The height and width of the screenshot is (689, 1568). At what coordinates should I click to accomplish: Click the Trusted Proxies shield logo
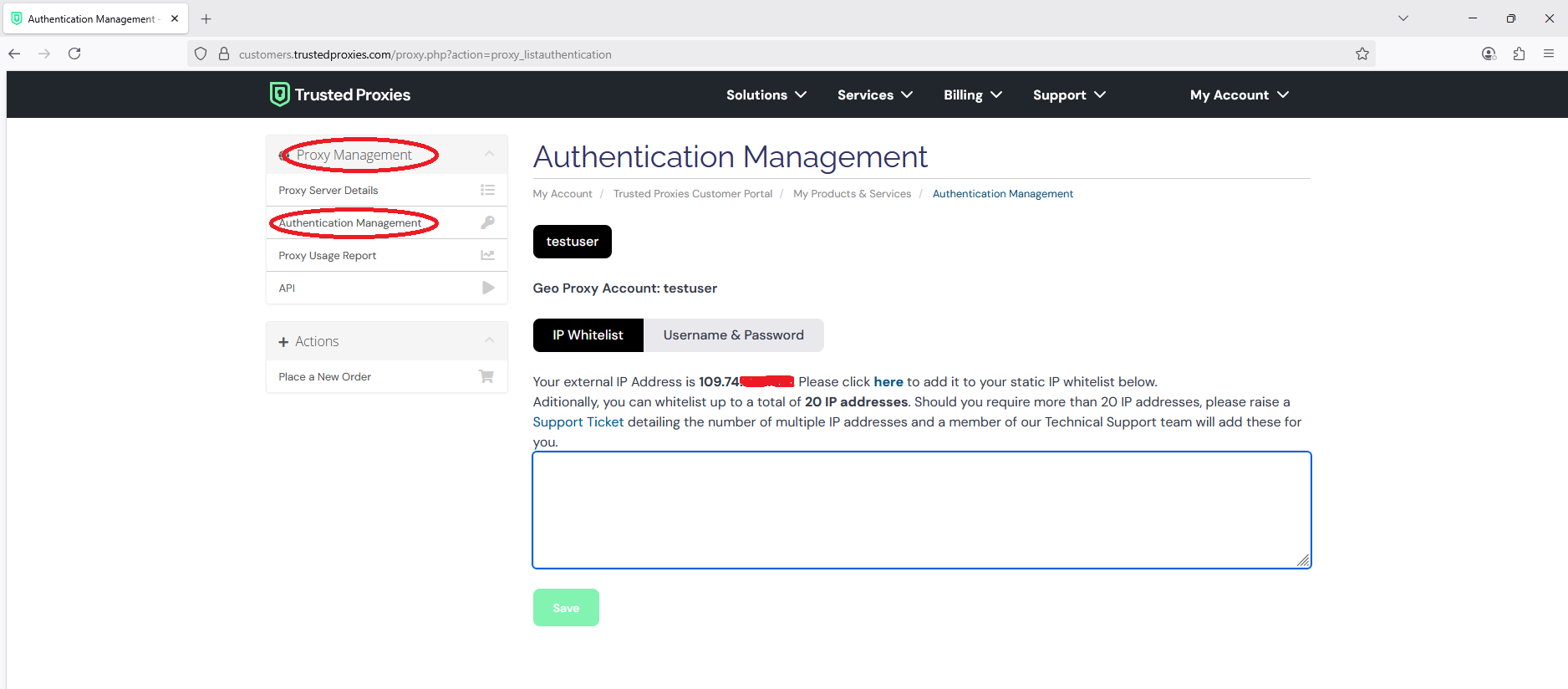[279, 94]
